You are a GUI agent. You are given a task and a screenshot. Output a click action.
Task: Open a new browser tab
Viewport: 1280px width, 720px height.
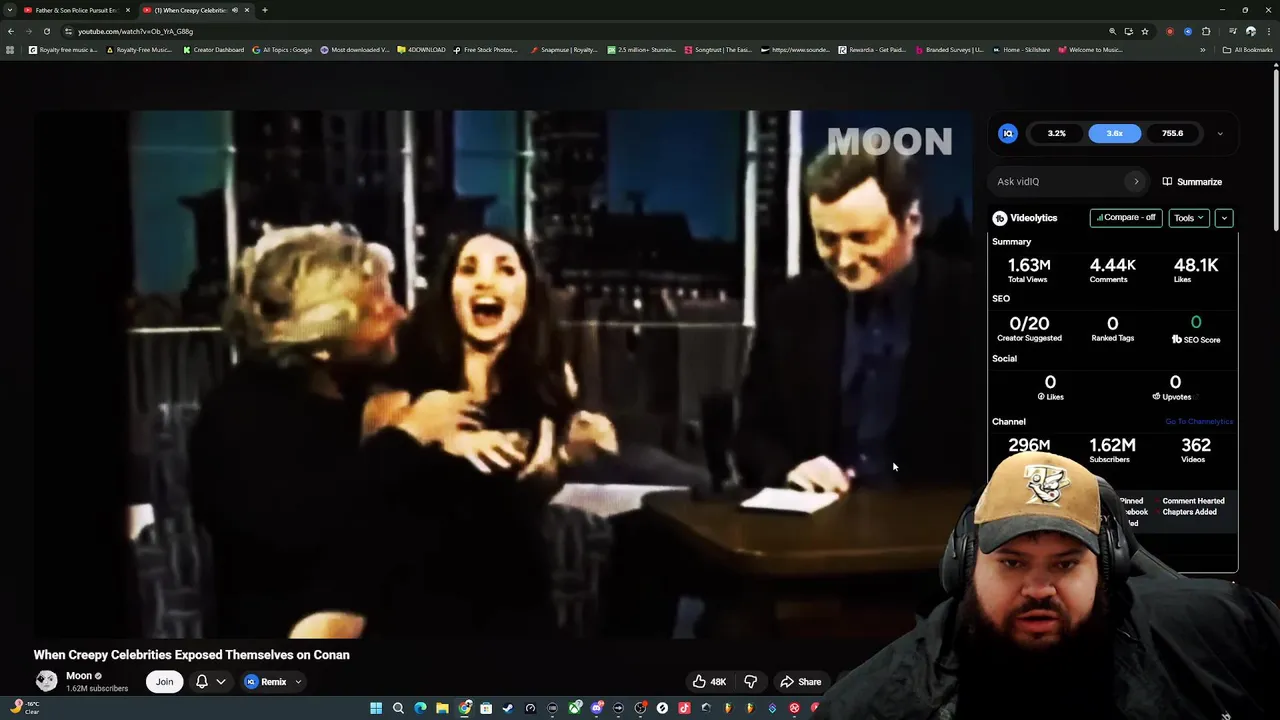264,10
